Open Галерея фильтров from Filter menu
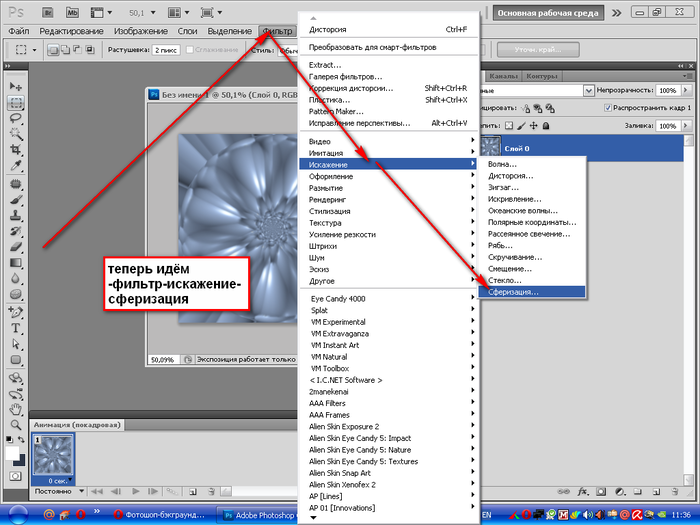This screenshot has height=525, width=700. tap(388, 77)
